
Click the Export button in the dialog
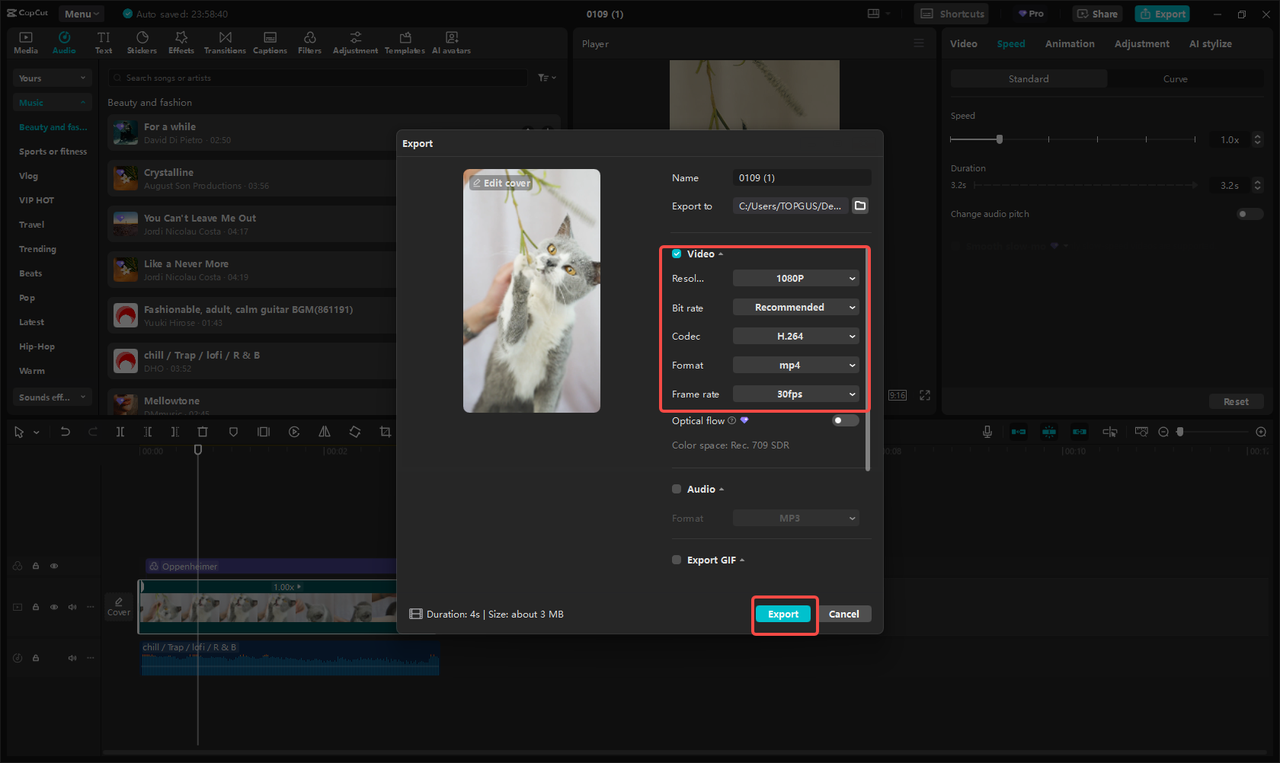(784, 613)
